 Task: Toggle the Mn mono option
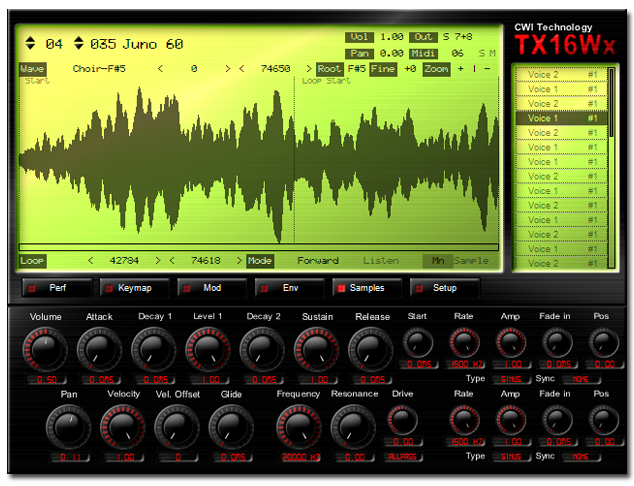pyautogui.click(x=438, y=261)
